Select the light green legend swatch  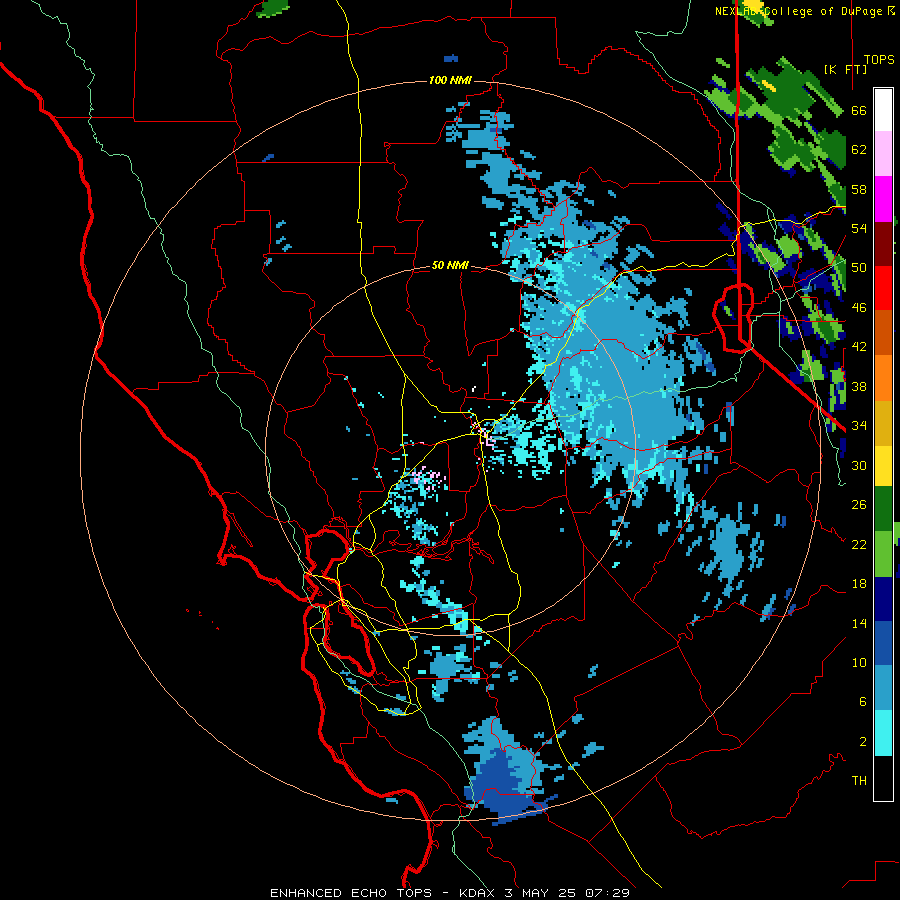click(883, 554)
